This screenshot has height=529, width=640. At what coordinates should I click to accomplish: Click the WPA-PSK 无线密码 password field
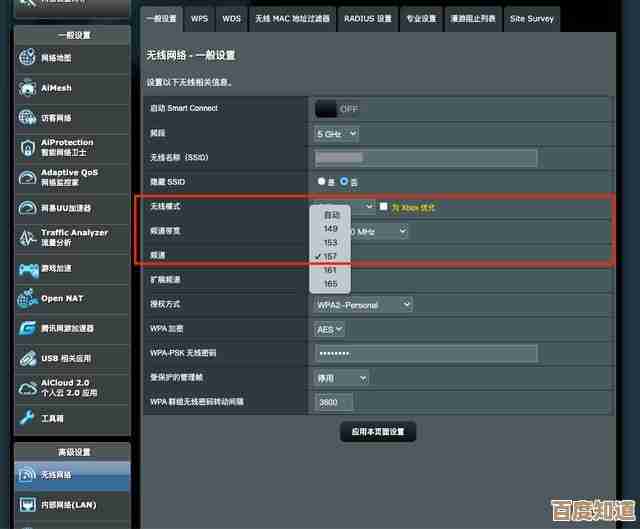click(x=426, y=353)
